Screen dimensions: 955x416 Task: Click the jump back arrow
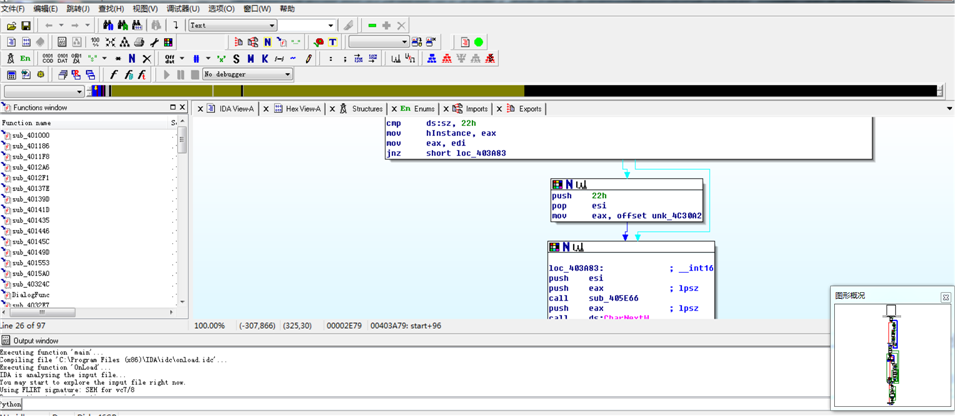pyautogui.click(x=49, y=26)
